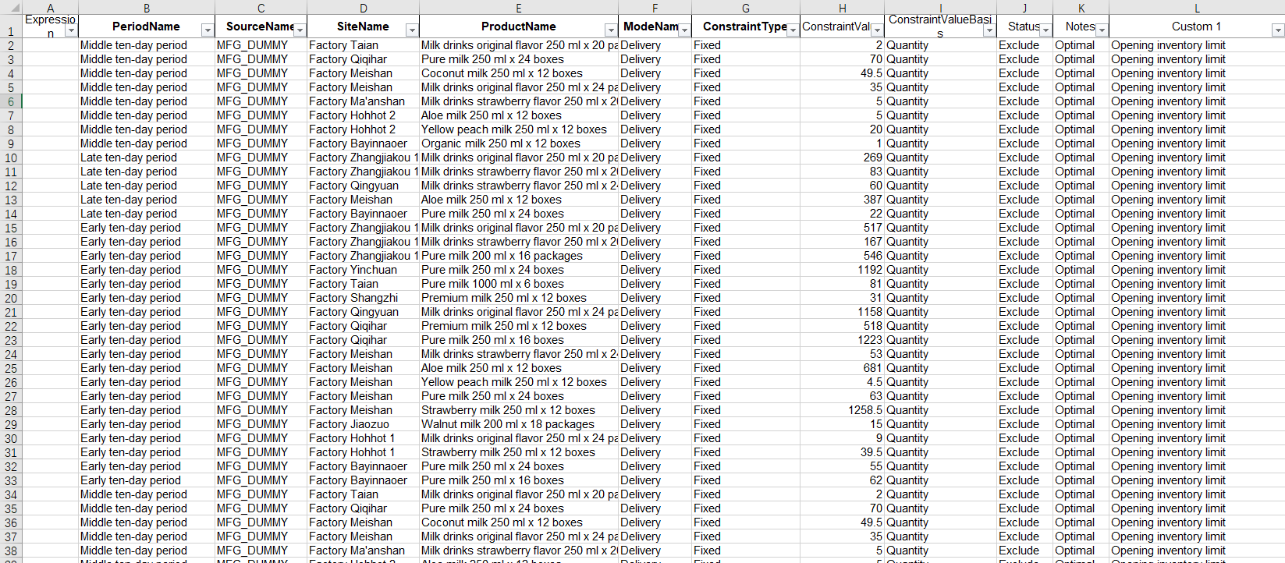Click row header 28
The image size is (1285, 563).
coord(10,410)
